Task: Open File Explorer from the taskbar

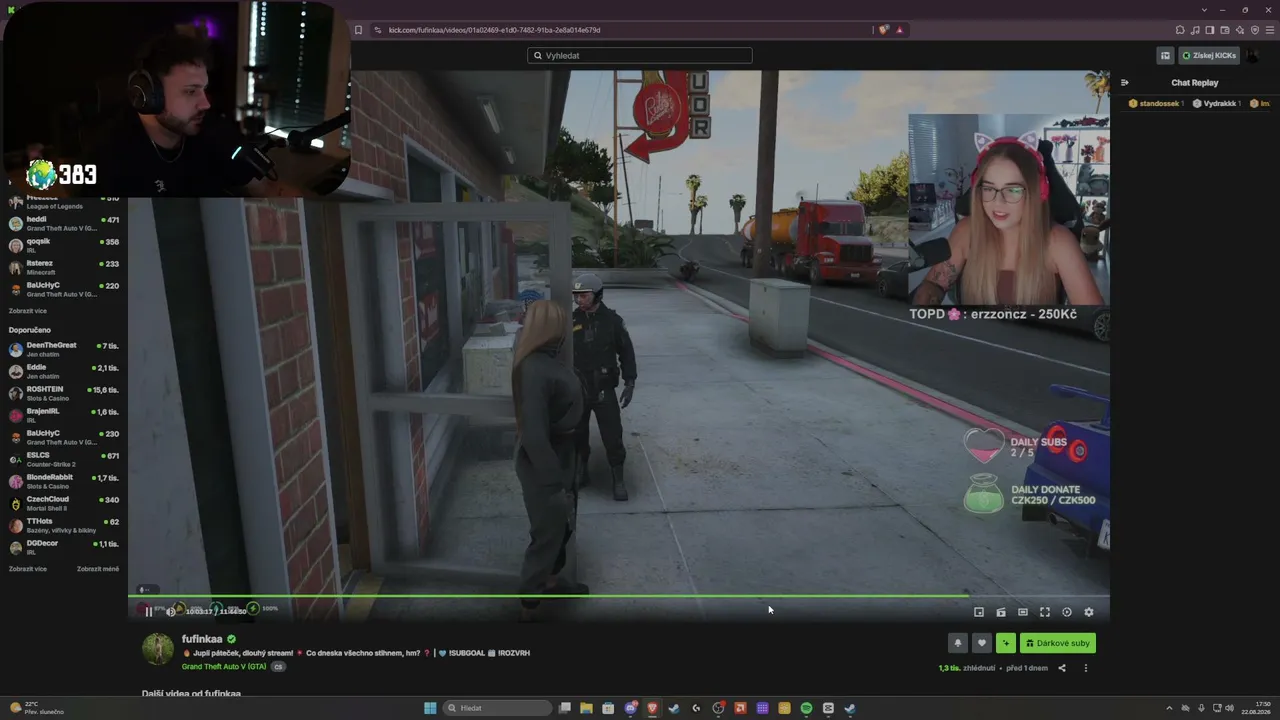Action: [586, 708]
